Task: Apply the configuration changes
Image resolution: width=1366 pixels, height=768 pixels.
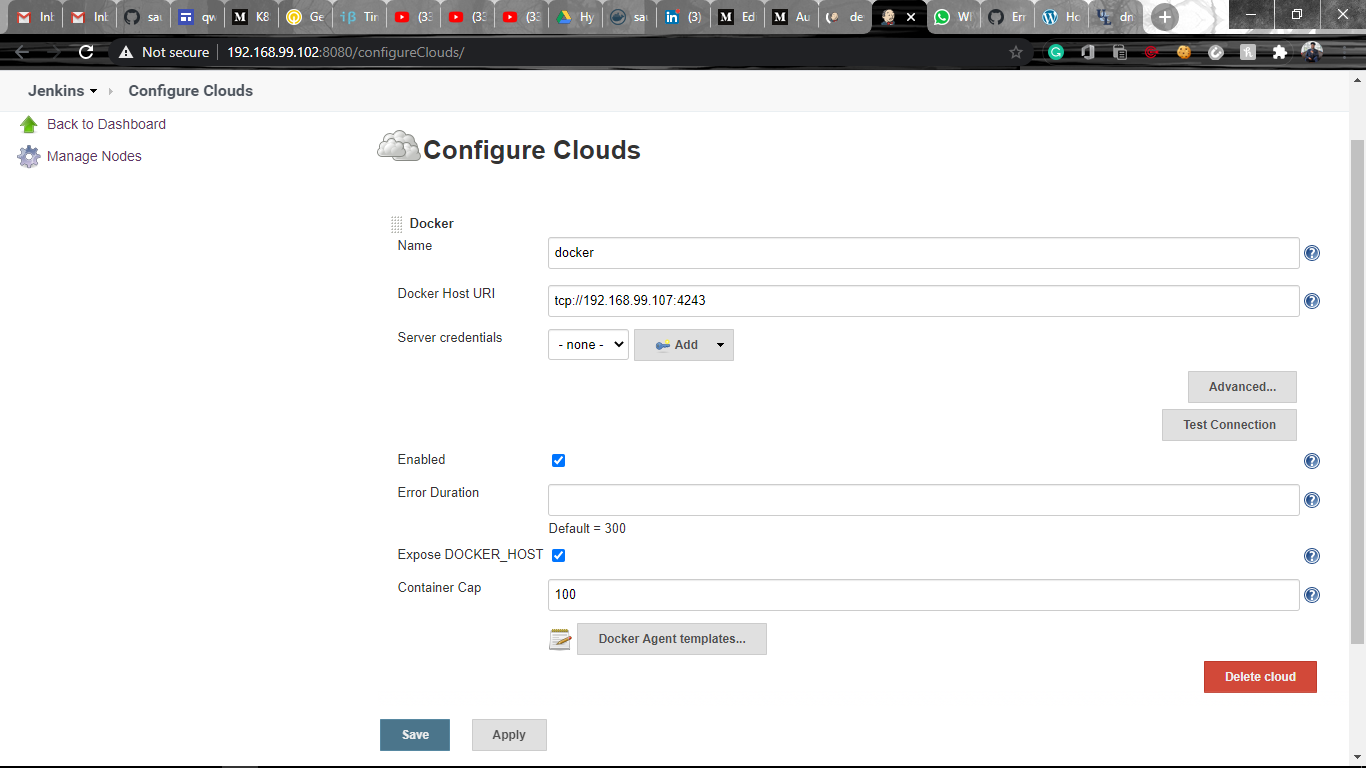Action: [509, 735]
